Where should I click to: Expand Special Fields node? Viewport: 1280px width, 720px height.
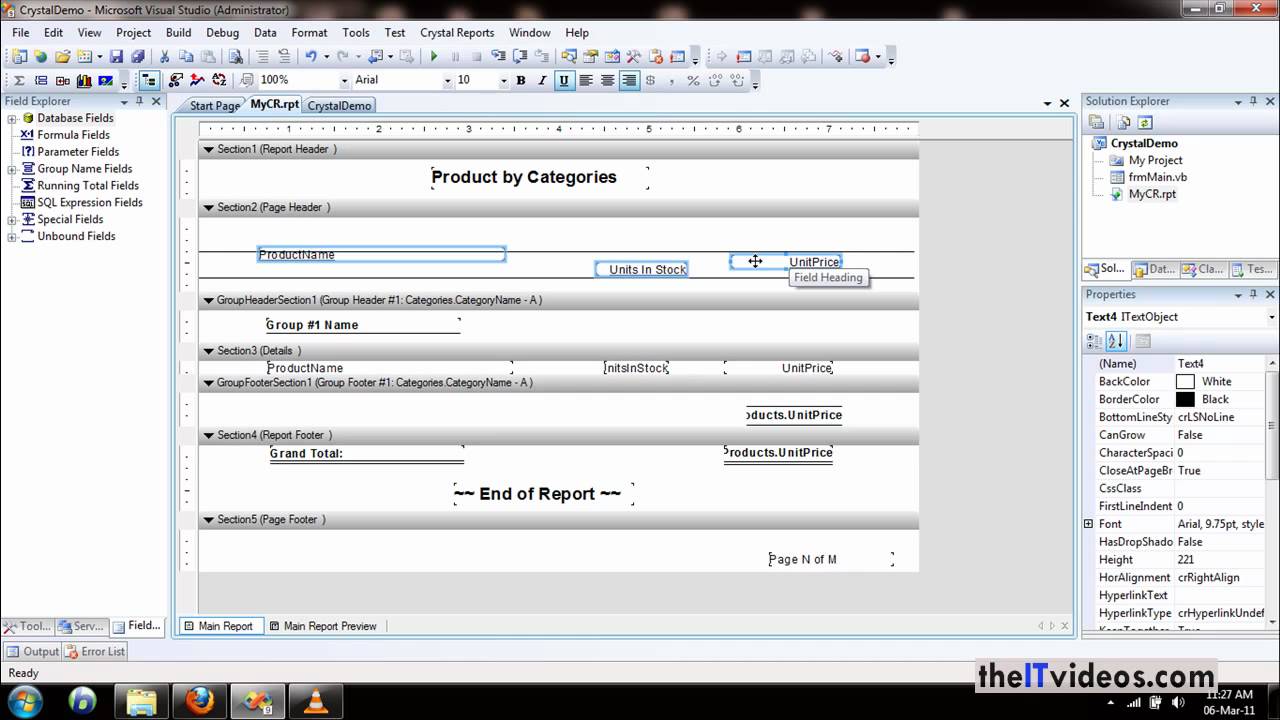click(x=12, y=220)
